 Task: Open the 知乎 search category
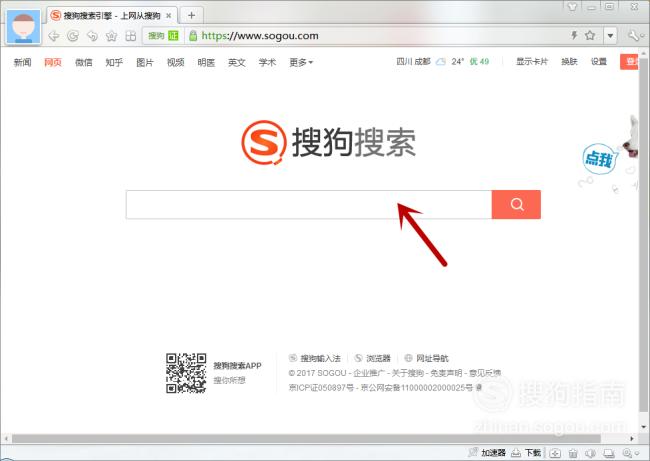[114, 63]
